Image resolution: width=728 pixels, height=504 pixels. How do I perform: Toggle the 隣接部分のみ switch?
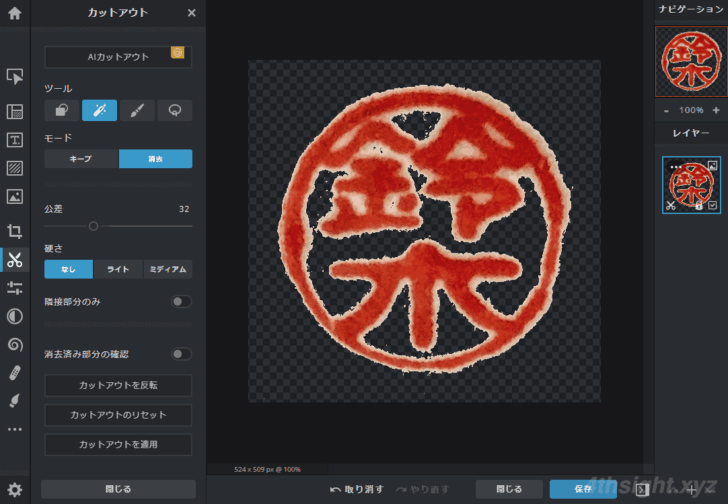click(x=180, y=301)
